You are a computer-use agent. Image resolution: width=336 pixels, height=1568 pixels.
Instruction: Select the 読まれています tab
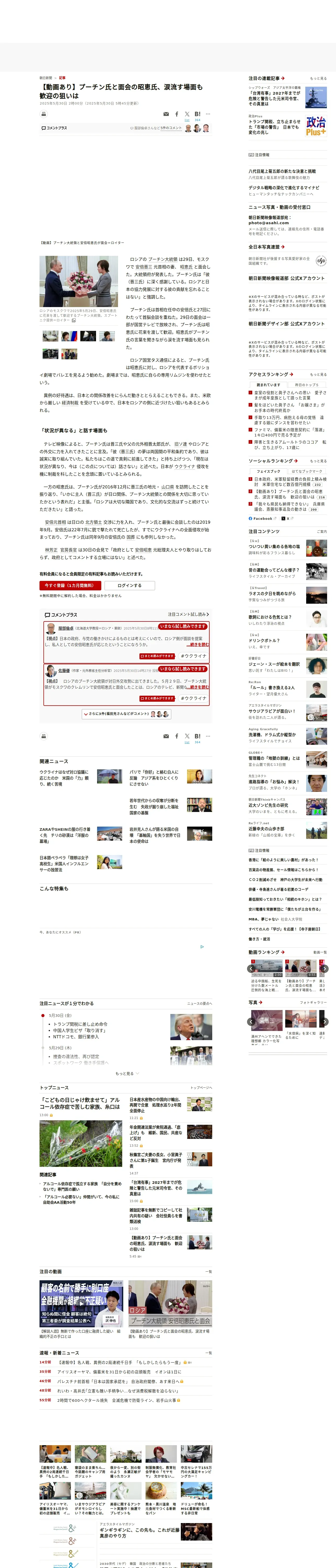point(268,385)
